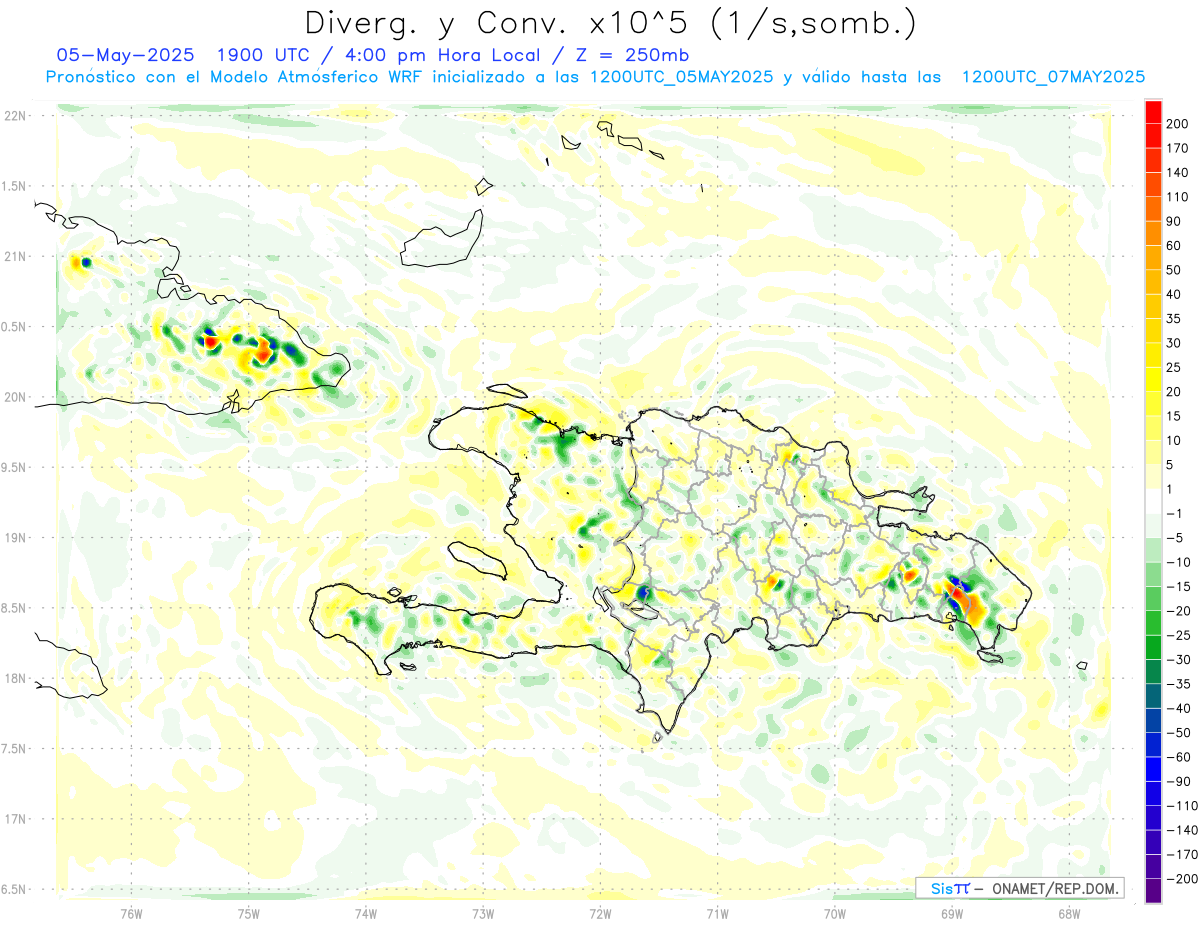Image resolution: width=1200 pixels, height=927 pixels.
Task: Pick the white swatch between 1 and -1
Action: point(1153,501)
